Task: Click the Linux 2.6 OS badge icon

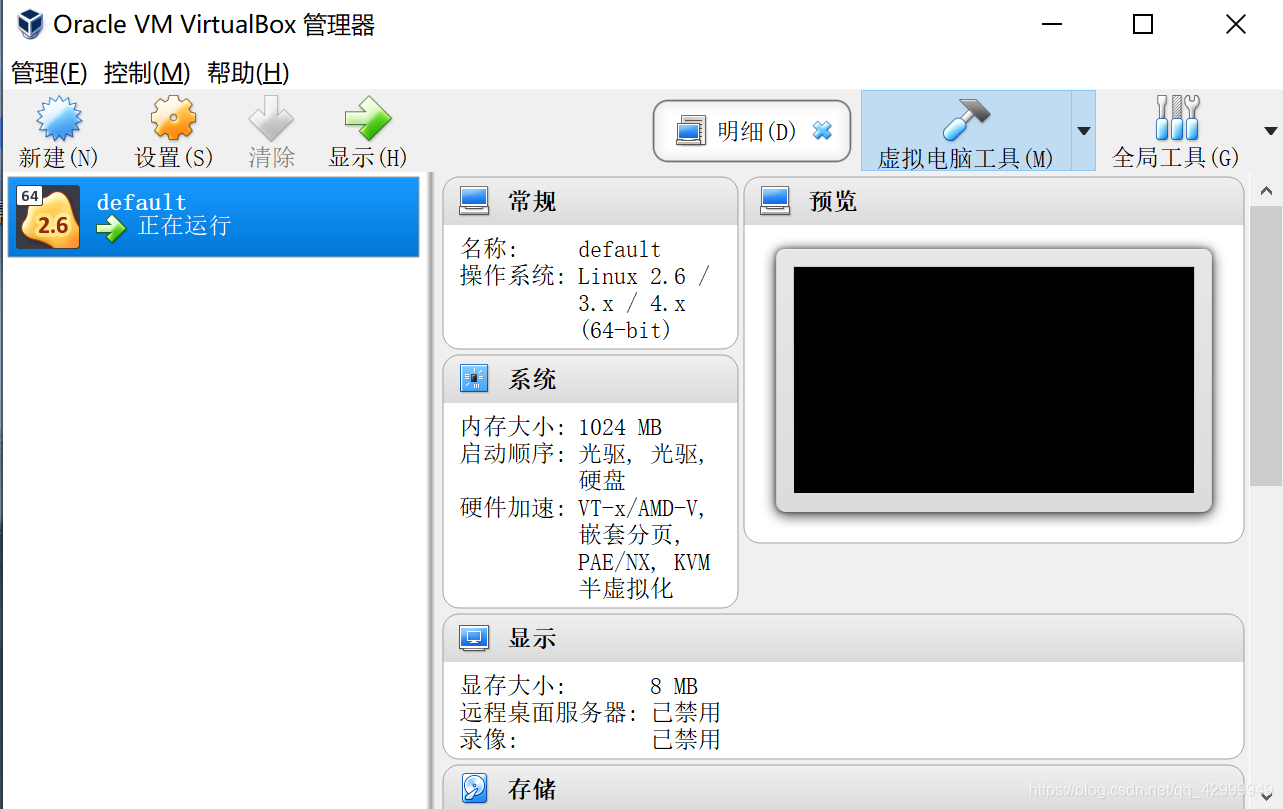Action: [47, 217]
